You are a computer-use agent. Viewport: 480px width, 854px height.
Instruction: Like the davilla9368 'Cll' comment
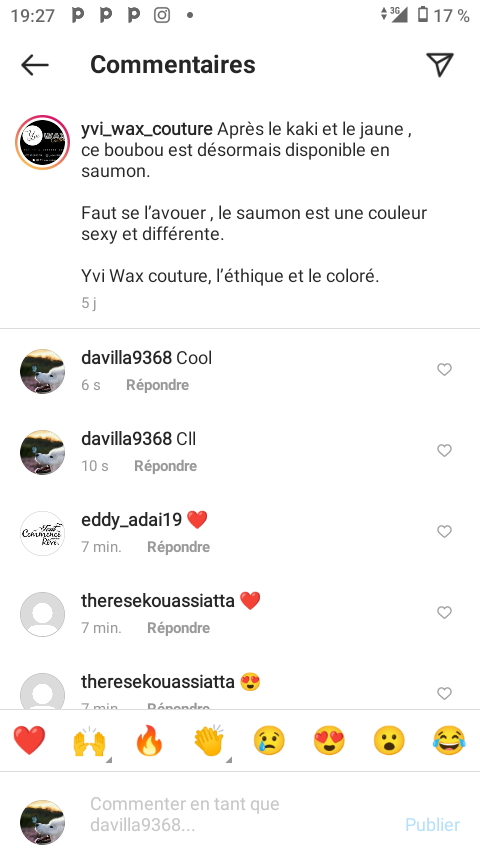[x=445, y=450]
